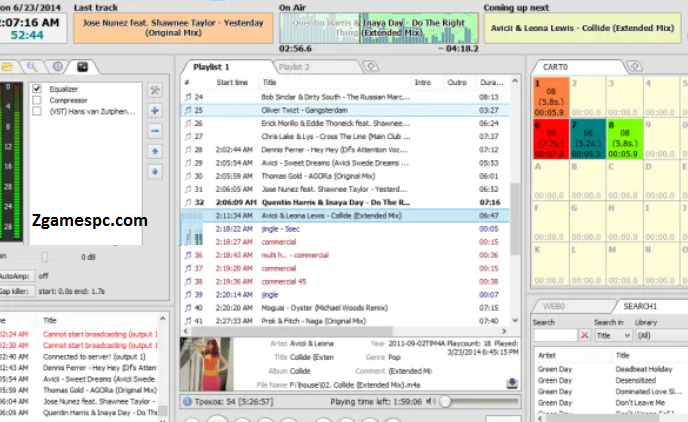Sort playlist by Title column header

pyautogui.click(x=269, y=82)
